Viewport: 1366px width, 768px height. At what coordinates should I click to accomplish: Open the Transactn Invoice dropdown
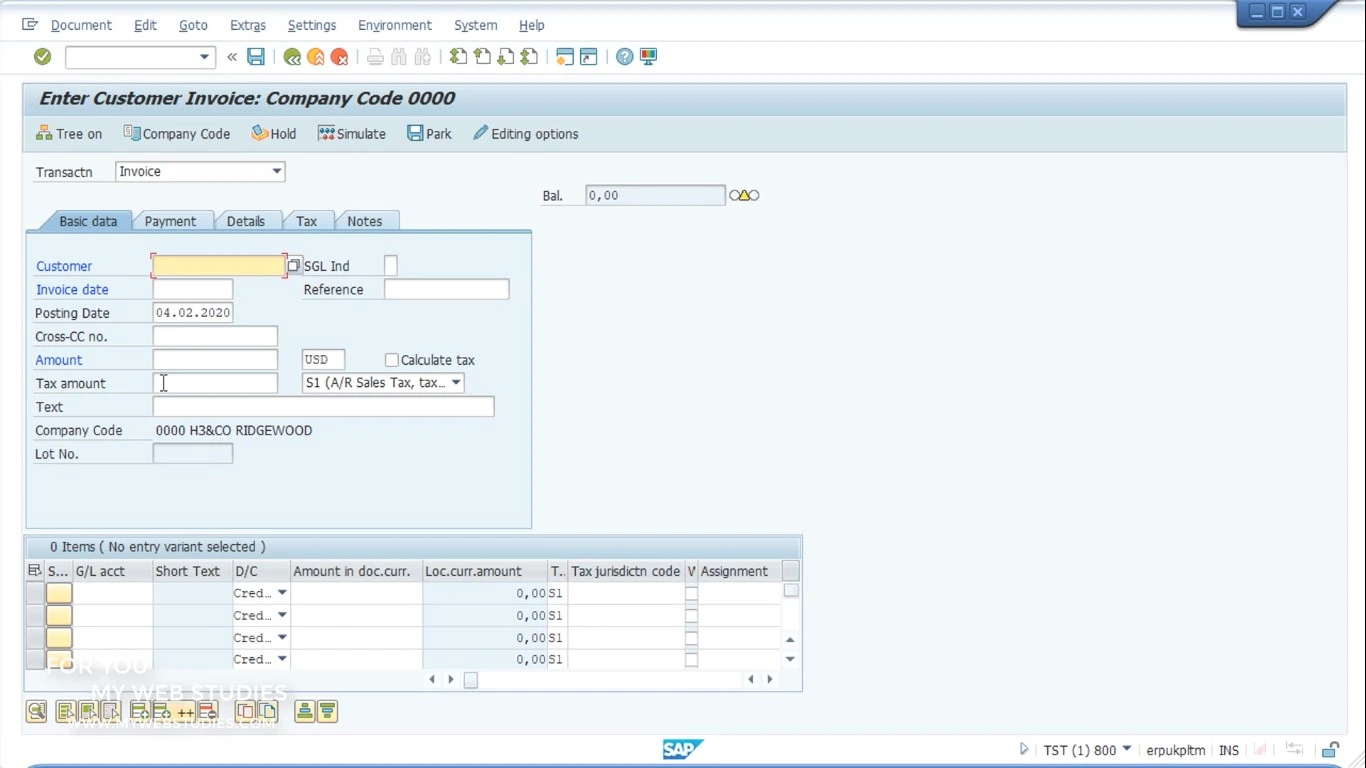click(277, 172)
